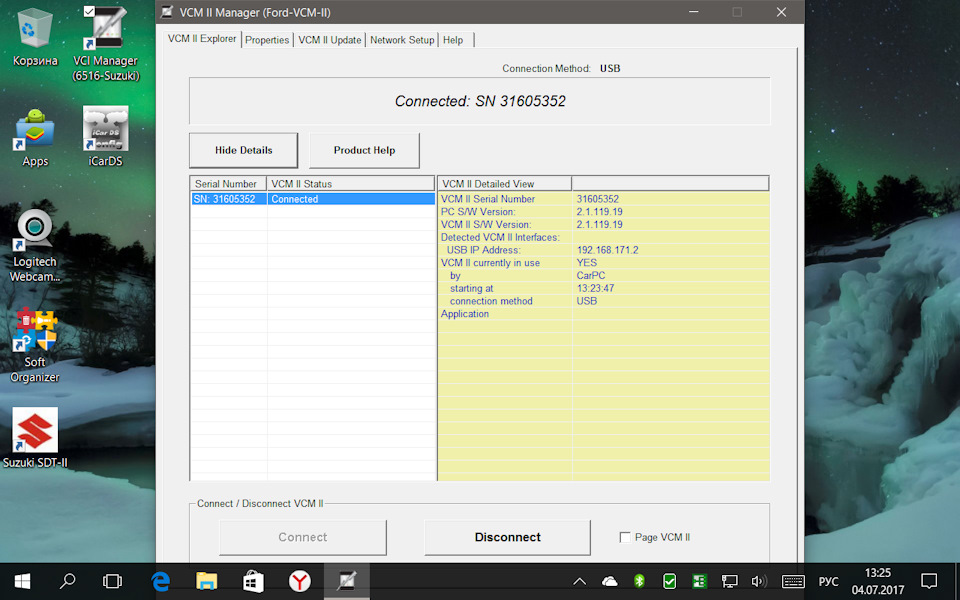Click the VCM II Status column header
Viewport: 960px width, 600px height.
point(351,184)
